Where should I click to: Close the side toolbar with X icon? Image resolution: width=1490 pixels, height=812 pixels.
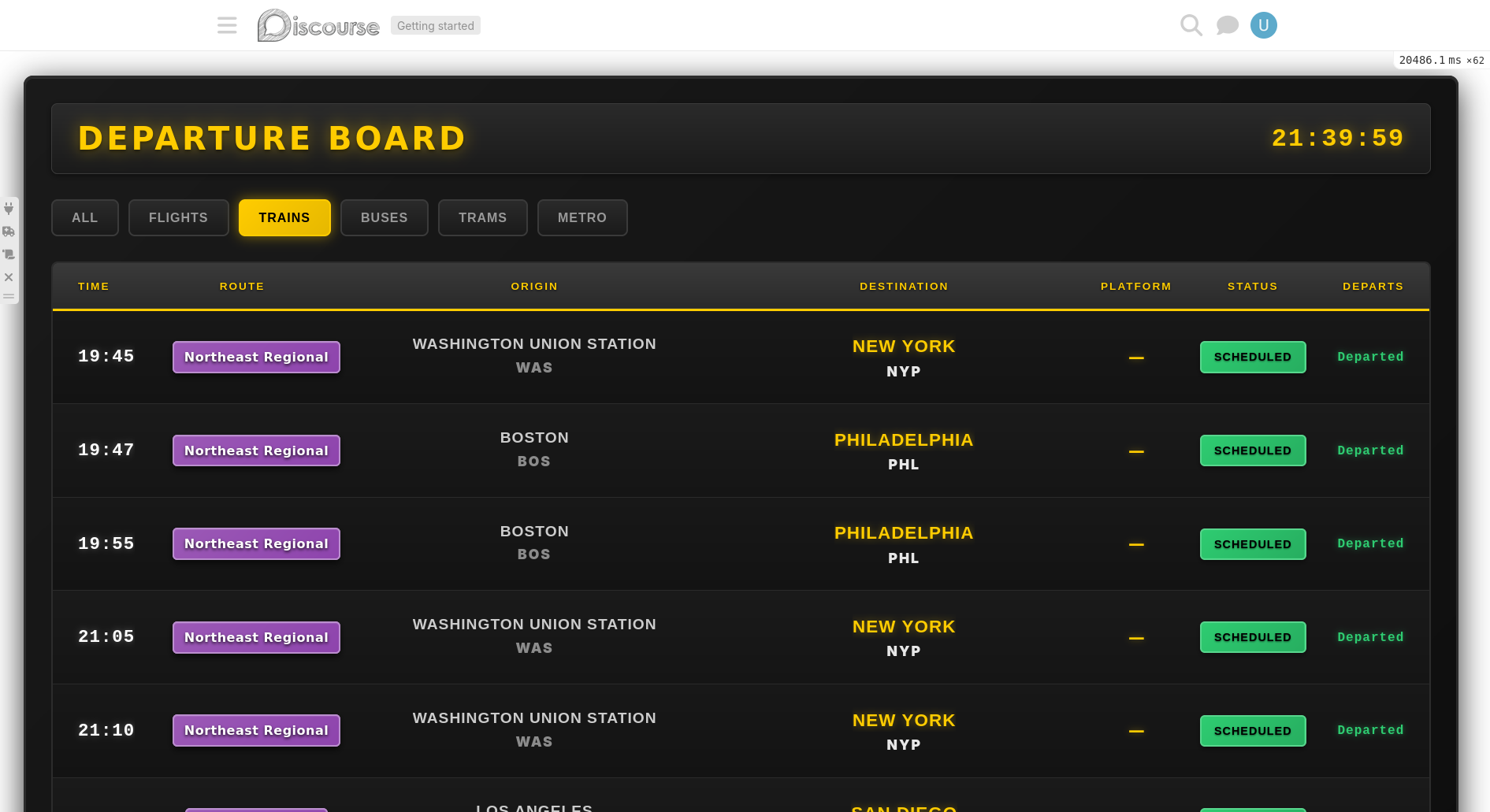click(x=9, y=277)
